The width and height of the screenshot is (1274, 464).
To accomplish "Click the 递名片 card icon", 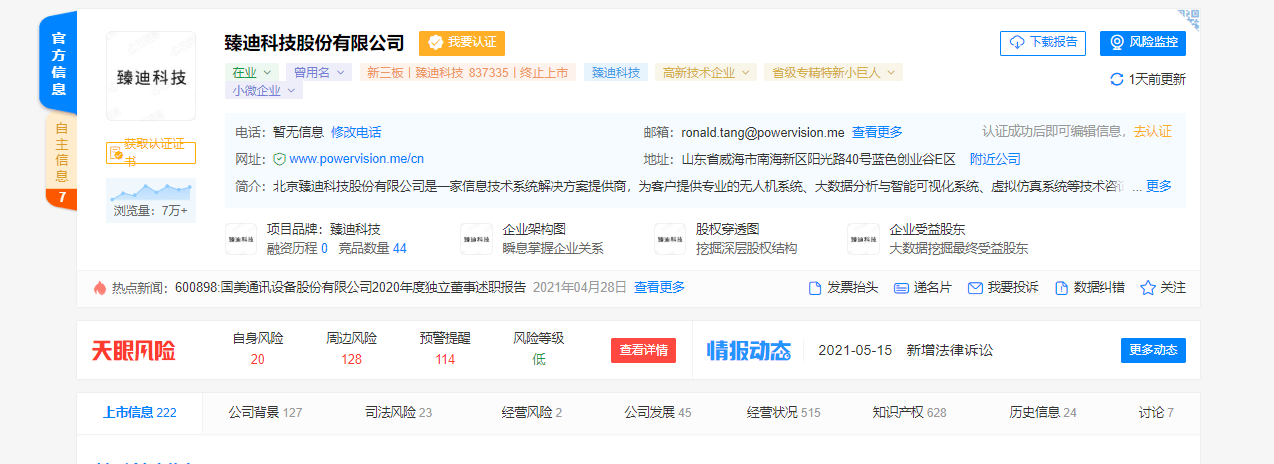I will tap(900, 288).
